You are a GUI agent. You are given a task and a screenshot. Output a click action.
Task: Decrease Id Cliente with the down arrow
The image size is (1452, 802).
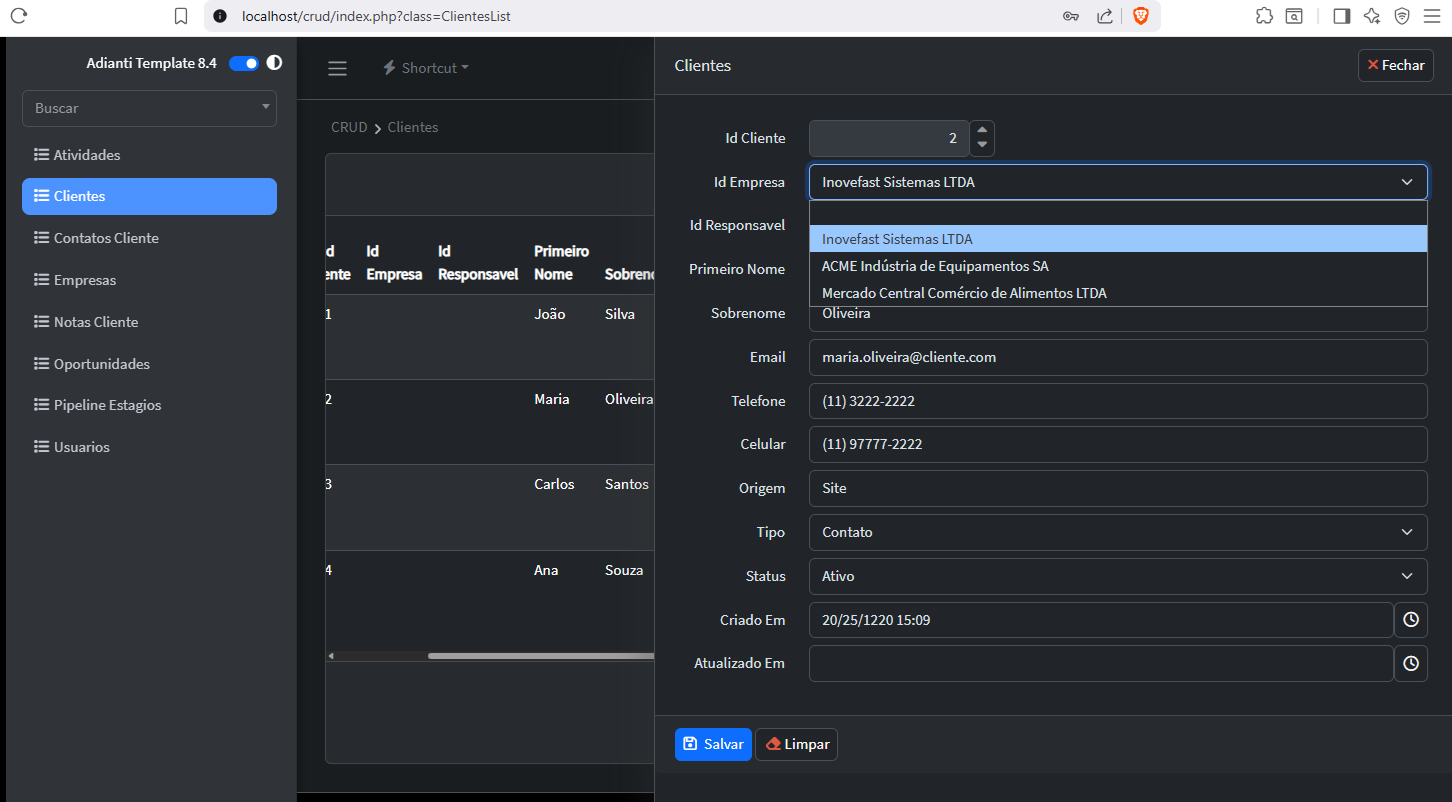point(982,147)
